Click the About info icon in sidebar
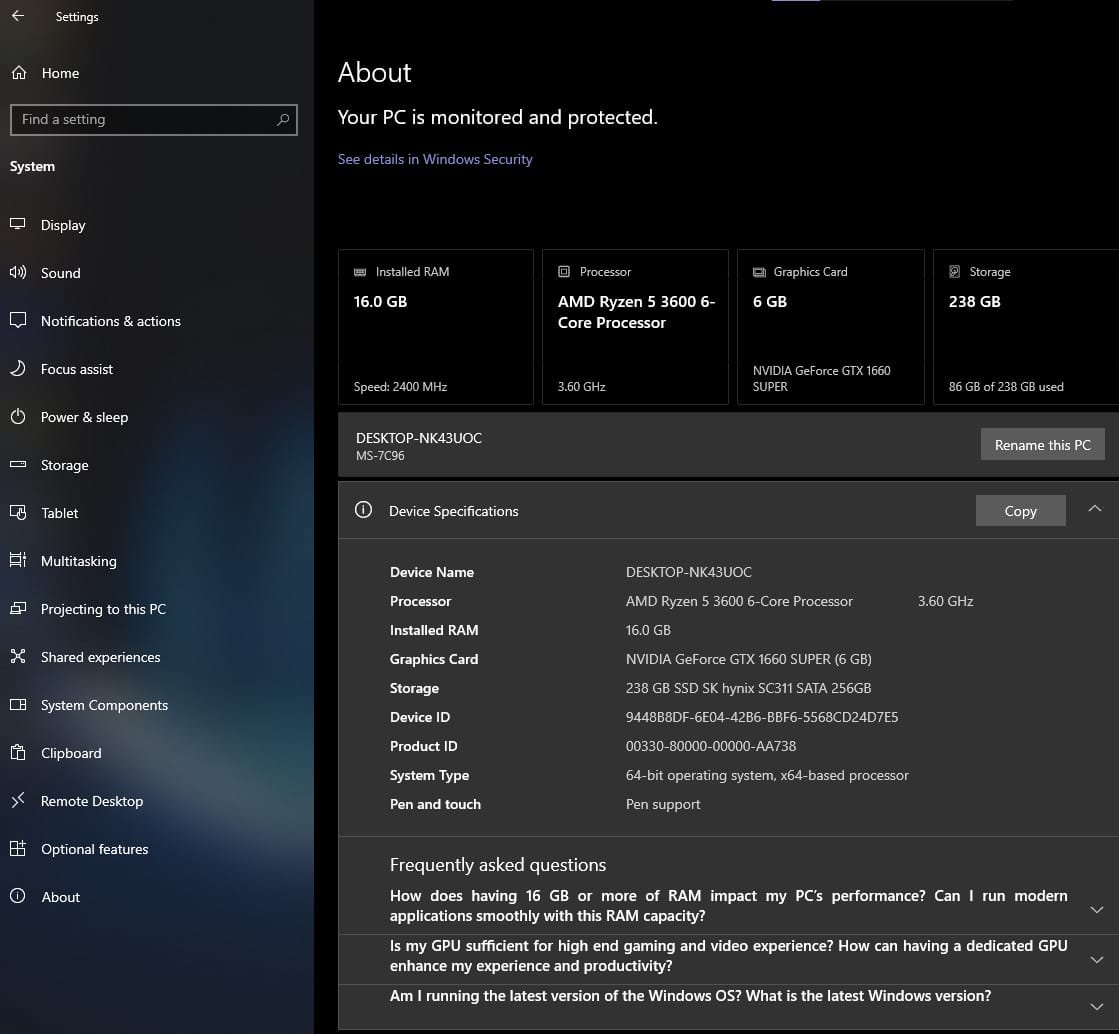 click(x=18, y=896)
